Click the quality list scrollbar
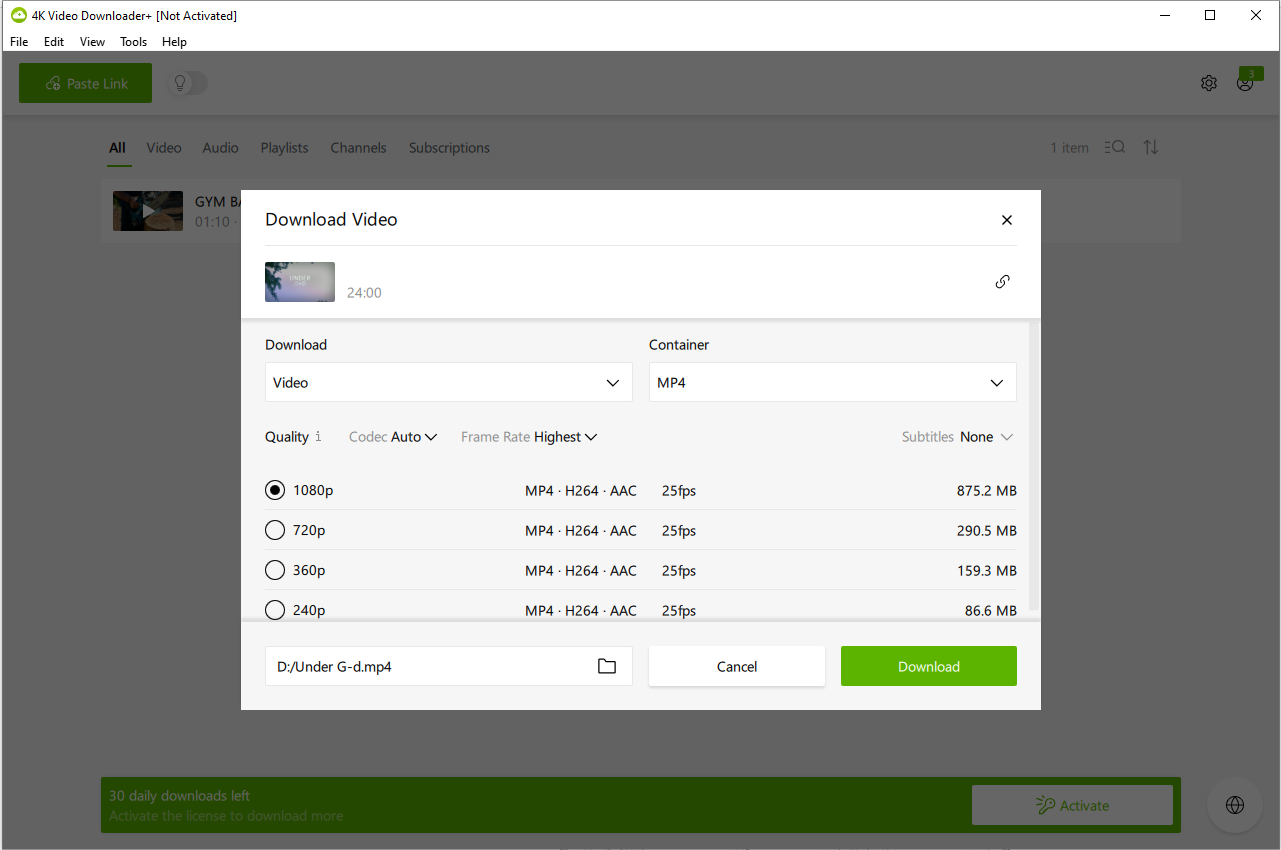 click(x=1035, y=467)
